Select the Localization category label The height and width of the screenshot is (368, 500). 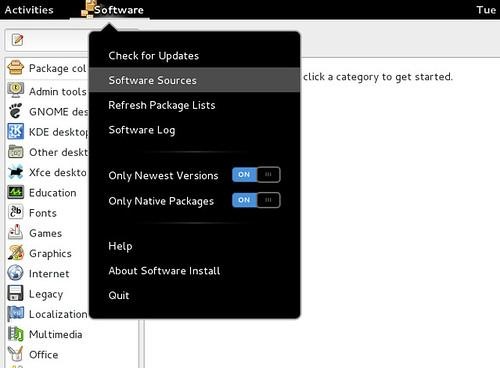[x=58, y=314]
